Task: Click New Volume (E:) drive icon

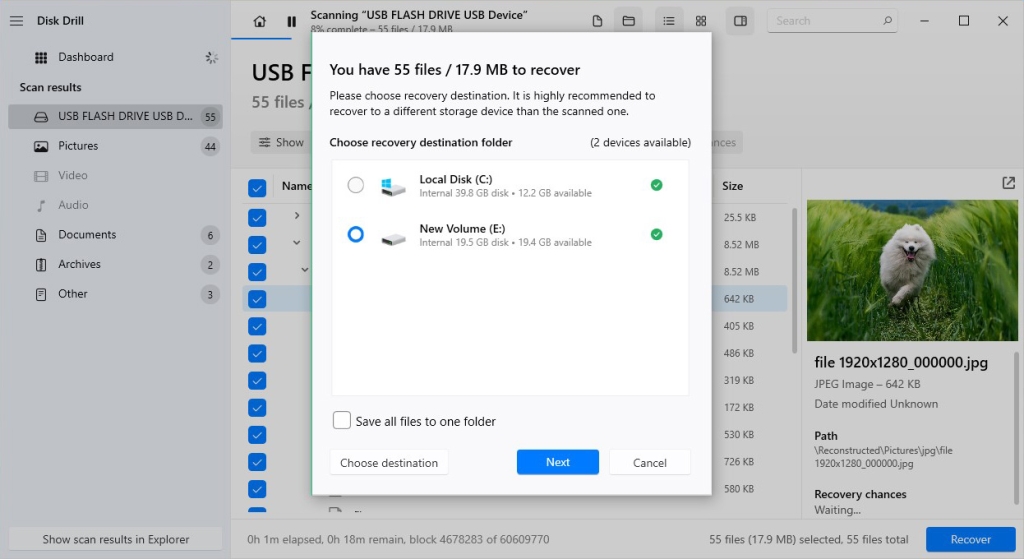Action: click(x=393, y=240)
